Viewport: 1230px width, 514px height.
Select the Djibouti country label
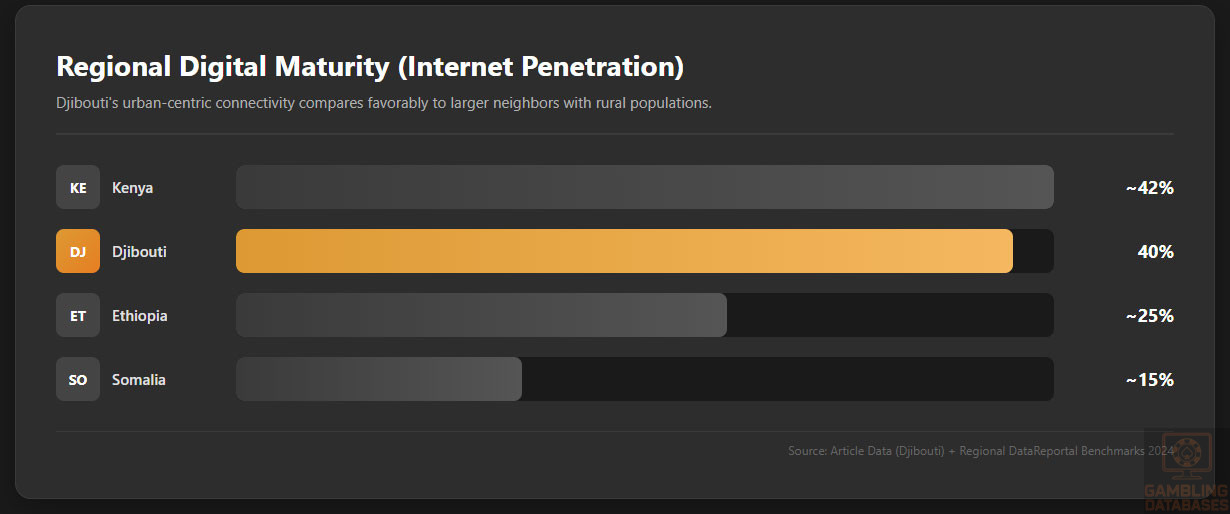(x=139, y=251)
